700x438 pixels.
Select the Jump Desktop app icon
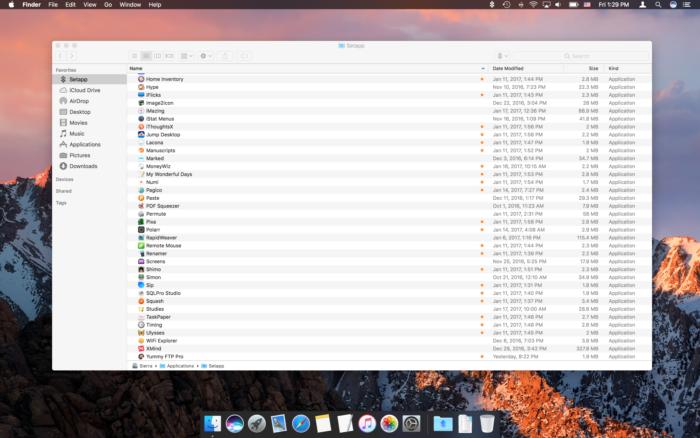coord(141,134)
